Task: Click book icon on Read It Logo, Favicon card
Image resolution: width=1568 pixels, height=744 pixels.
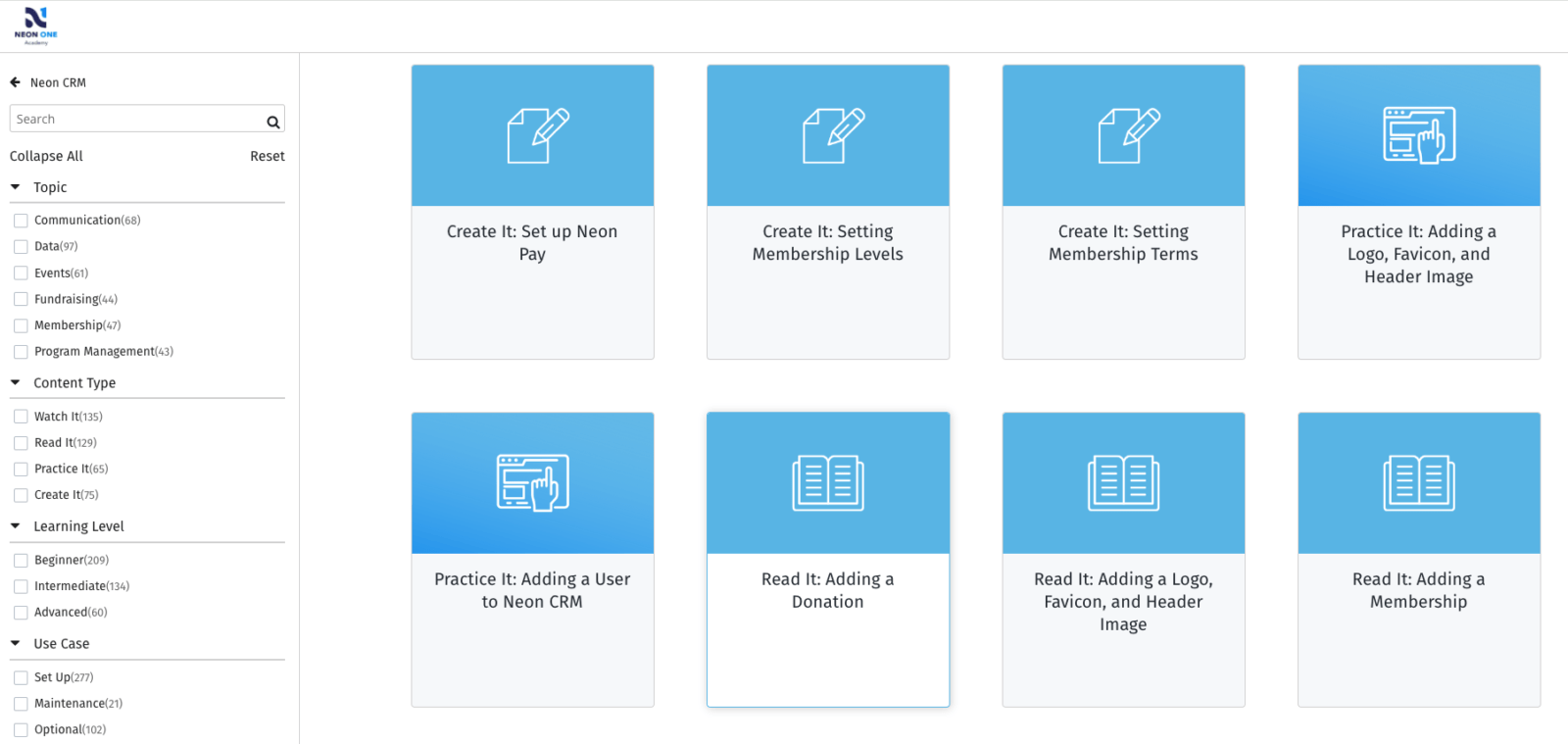Action: coord(1123,482)
